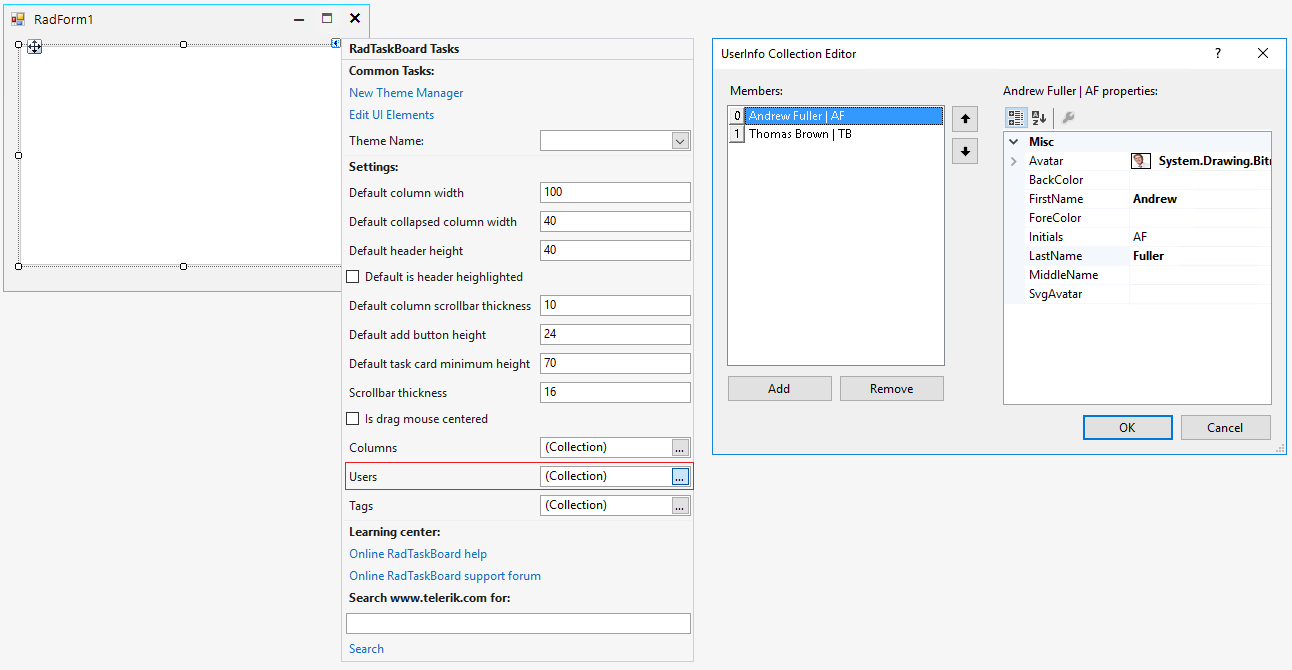Image resolution: width=1292 pixels, height=670 pixels.
Task: Open the Users collection via its ellipsis button
Action: (x=682, y=476)
